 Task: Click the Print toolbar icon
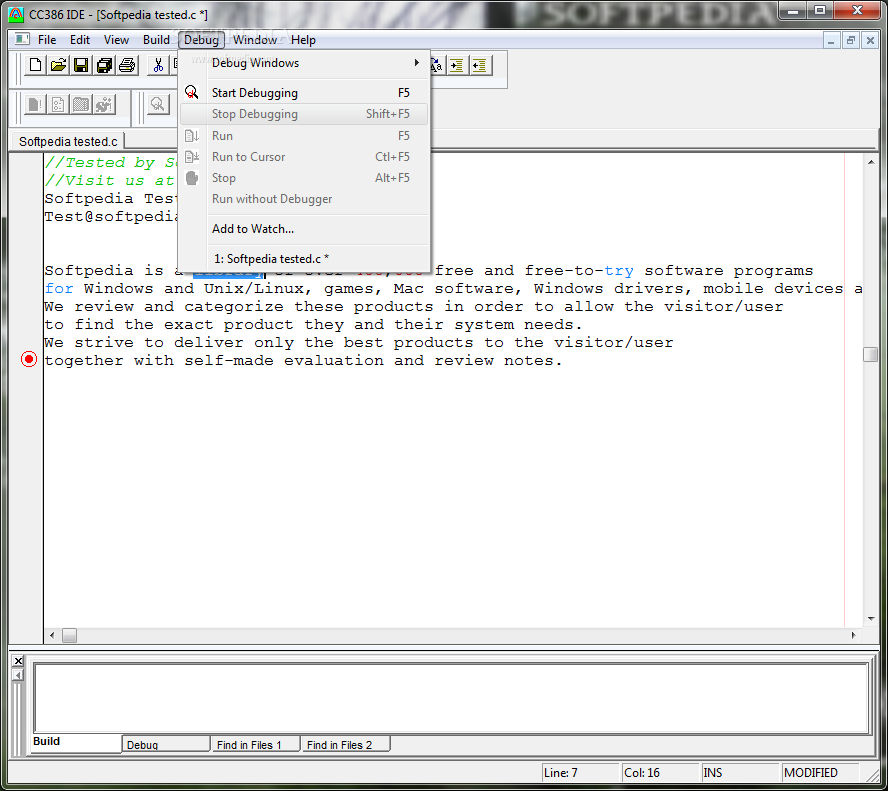point(127,65)
